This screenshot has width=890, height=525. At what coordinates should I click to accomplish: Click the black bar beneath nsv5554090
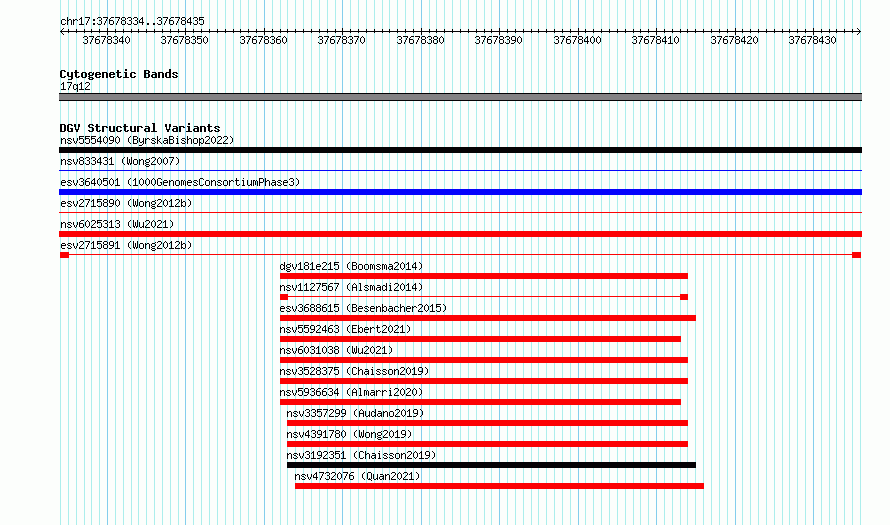[460, 150]
